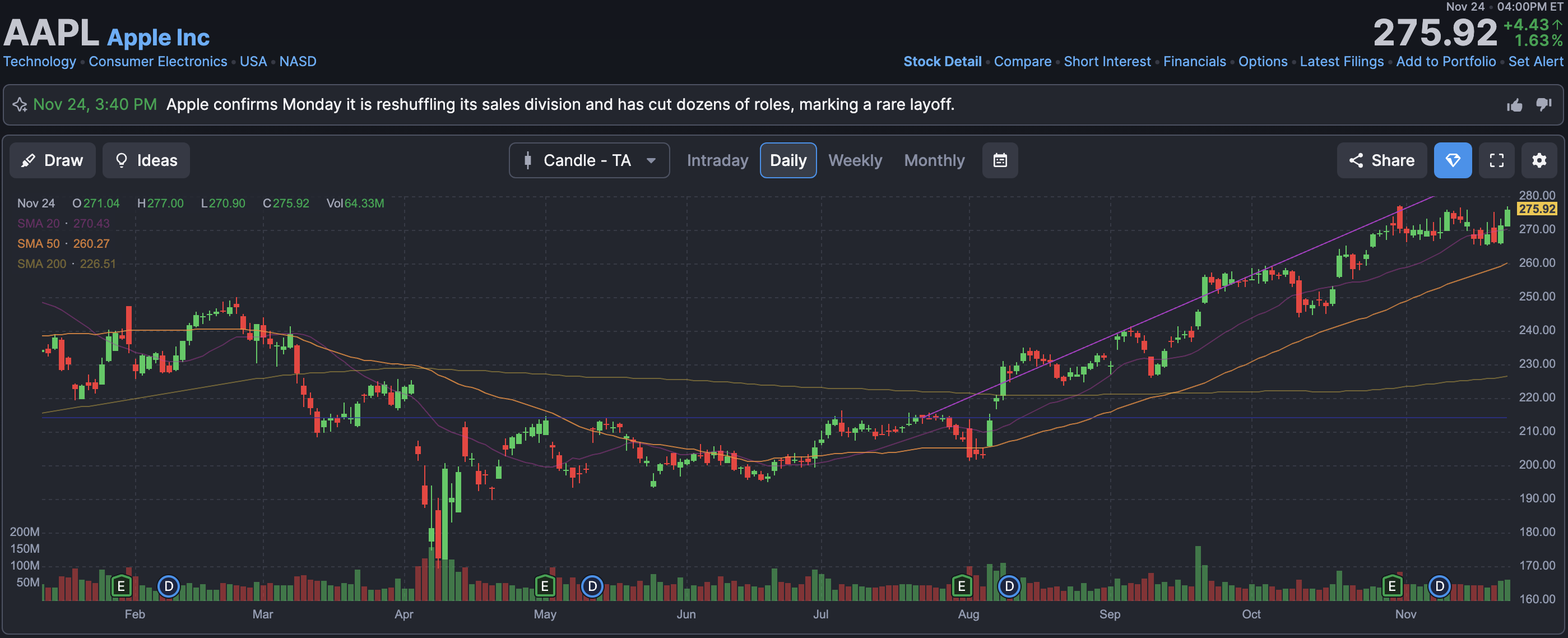This screenshot has height=638, width=1568.
Task: Click the SMA 50 indicator label
Action: pos(38,243)
